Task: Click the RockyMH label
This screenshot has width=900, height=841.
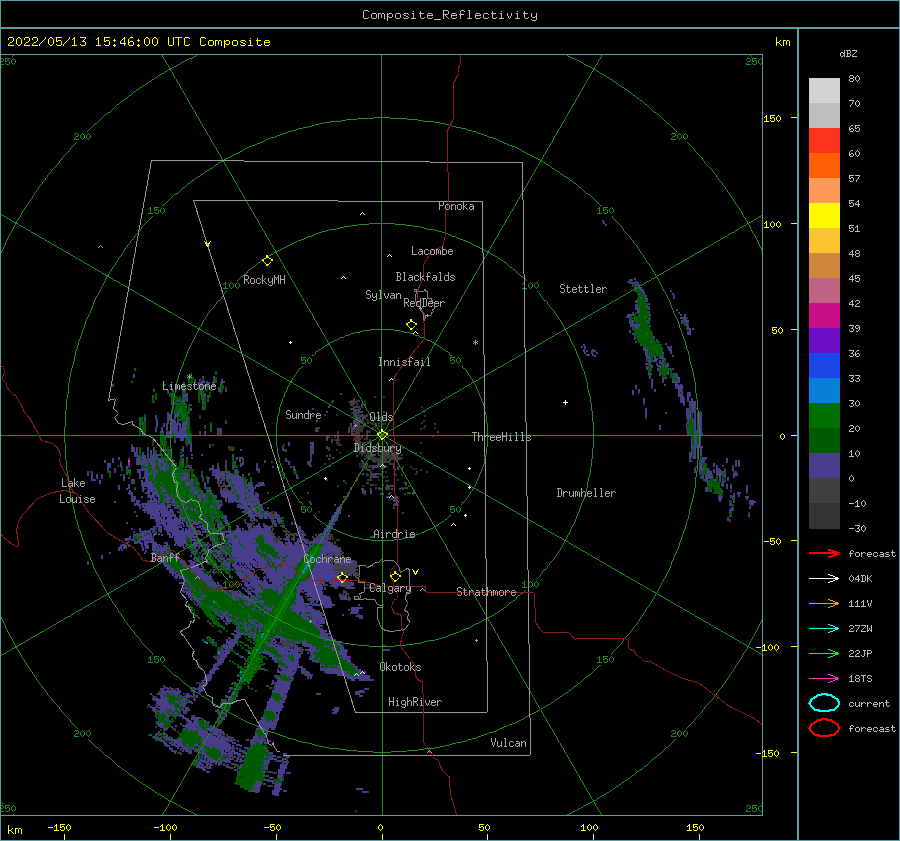Action: (264, 280)
